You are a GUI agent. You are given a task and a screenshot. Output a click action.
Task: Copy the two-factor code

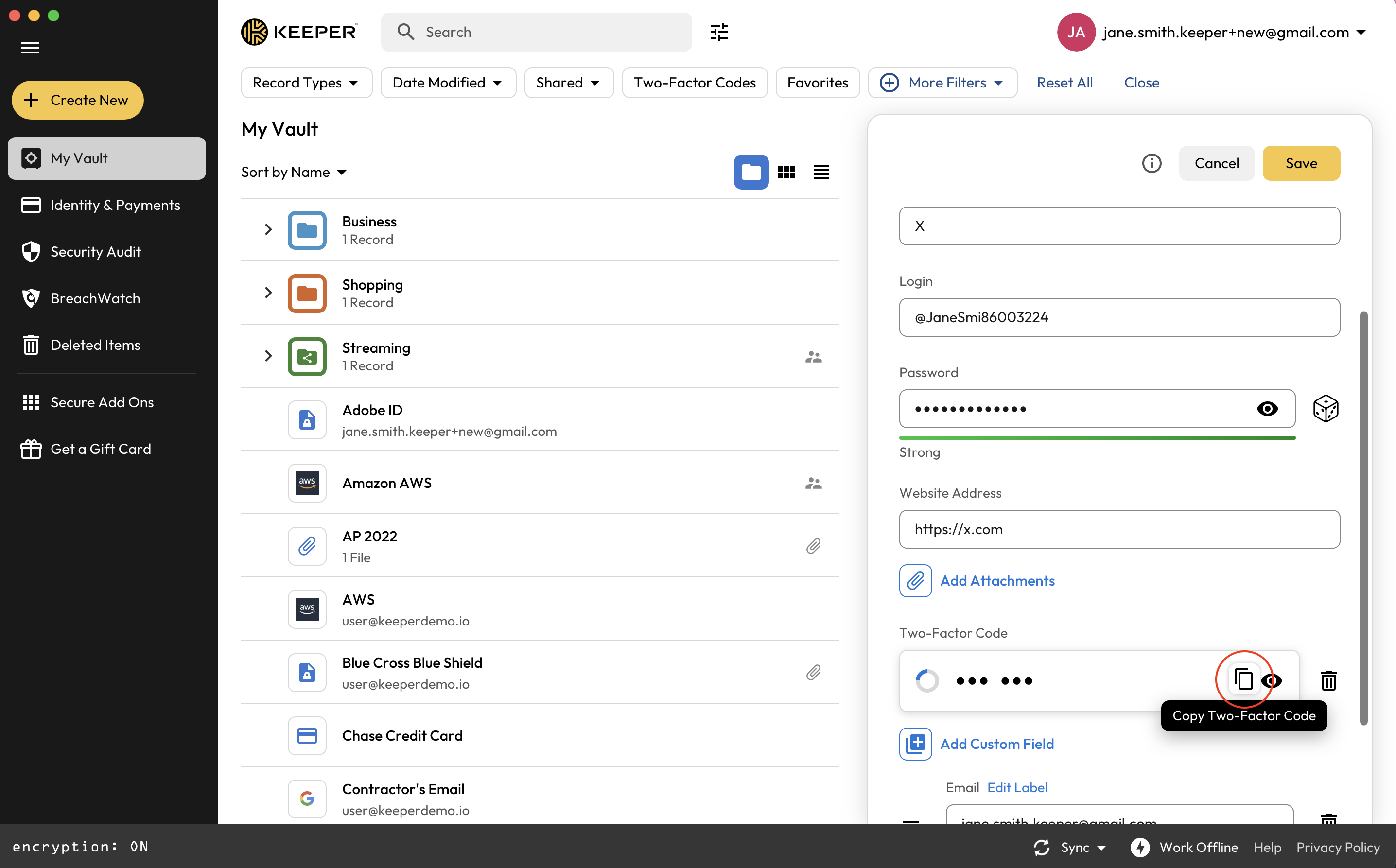tap(1243, 680)
